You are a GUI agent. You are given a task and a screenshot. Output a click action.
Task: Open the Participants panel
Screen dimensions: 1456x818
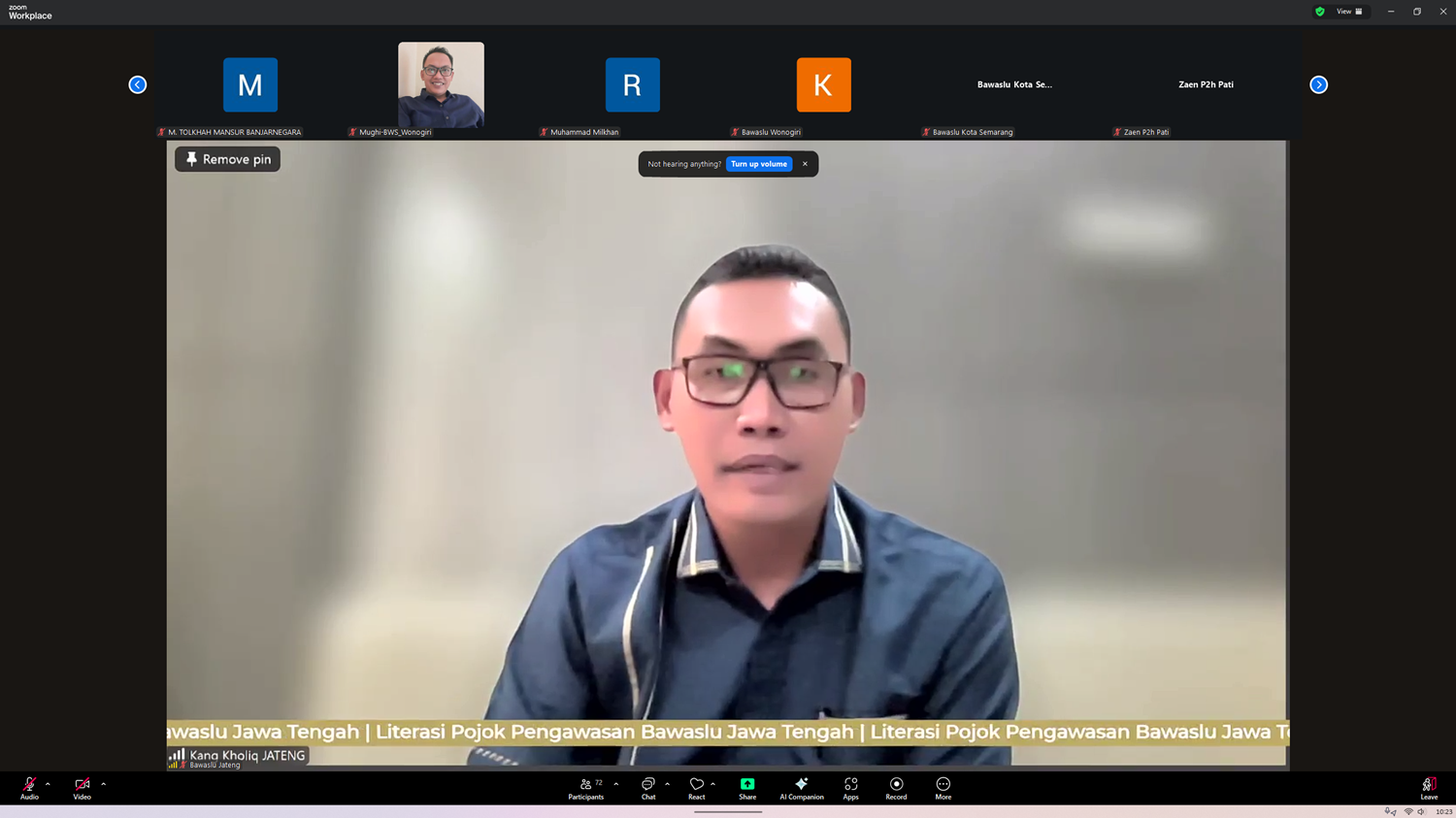pyautogui.click(x=585, y=788)
